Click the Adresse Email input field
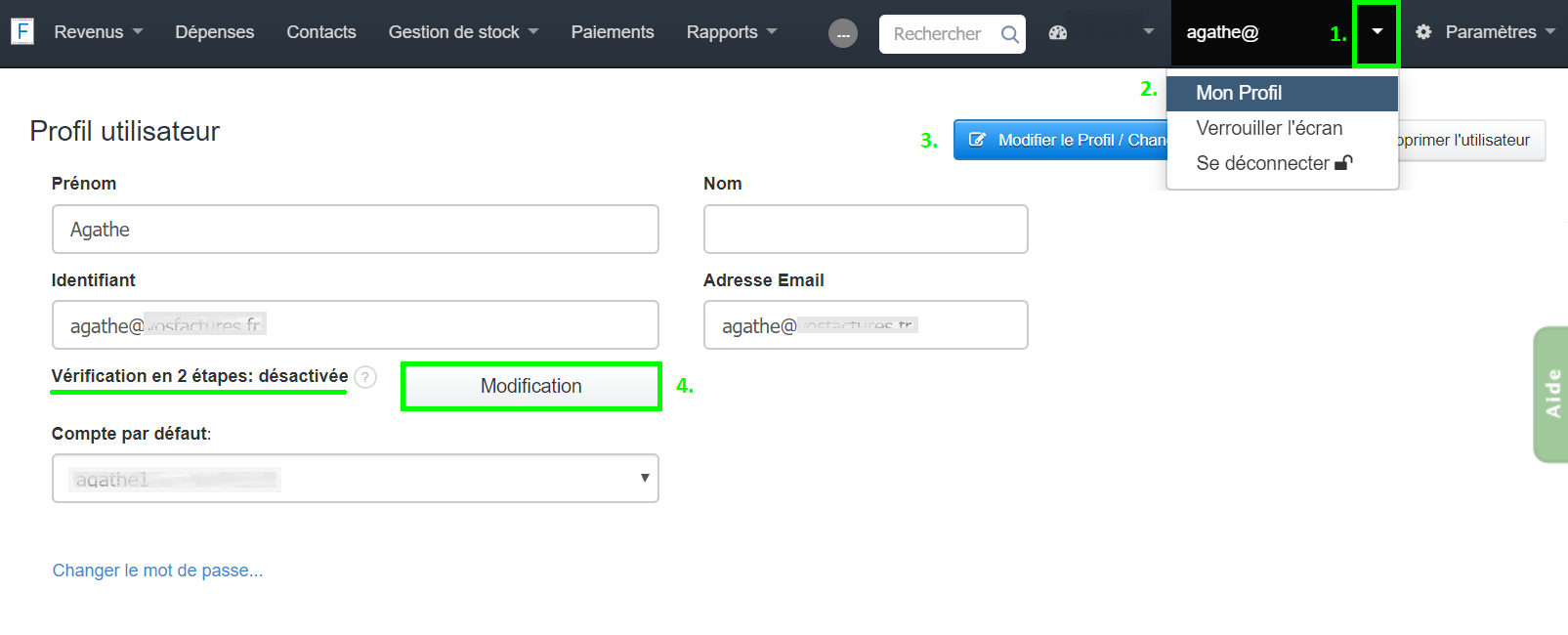 click(866, 324)
